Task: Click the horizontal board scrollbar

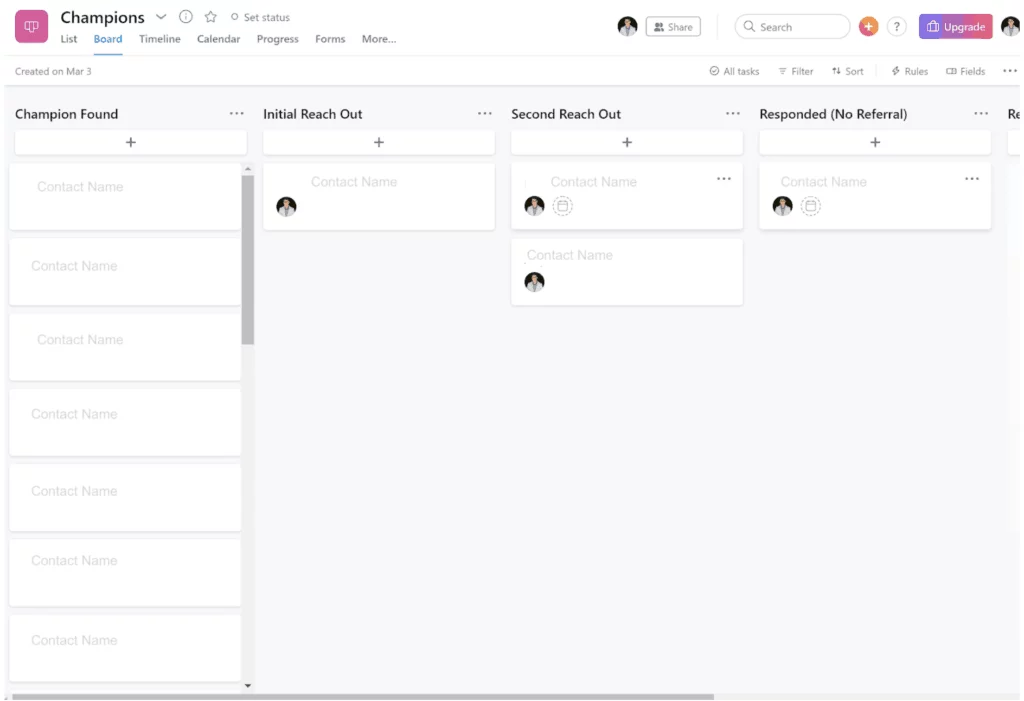Action: [362, 696]
